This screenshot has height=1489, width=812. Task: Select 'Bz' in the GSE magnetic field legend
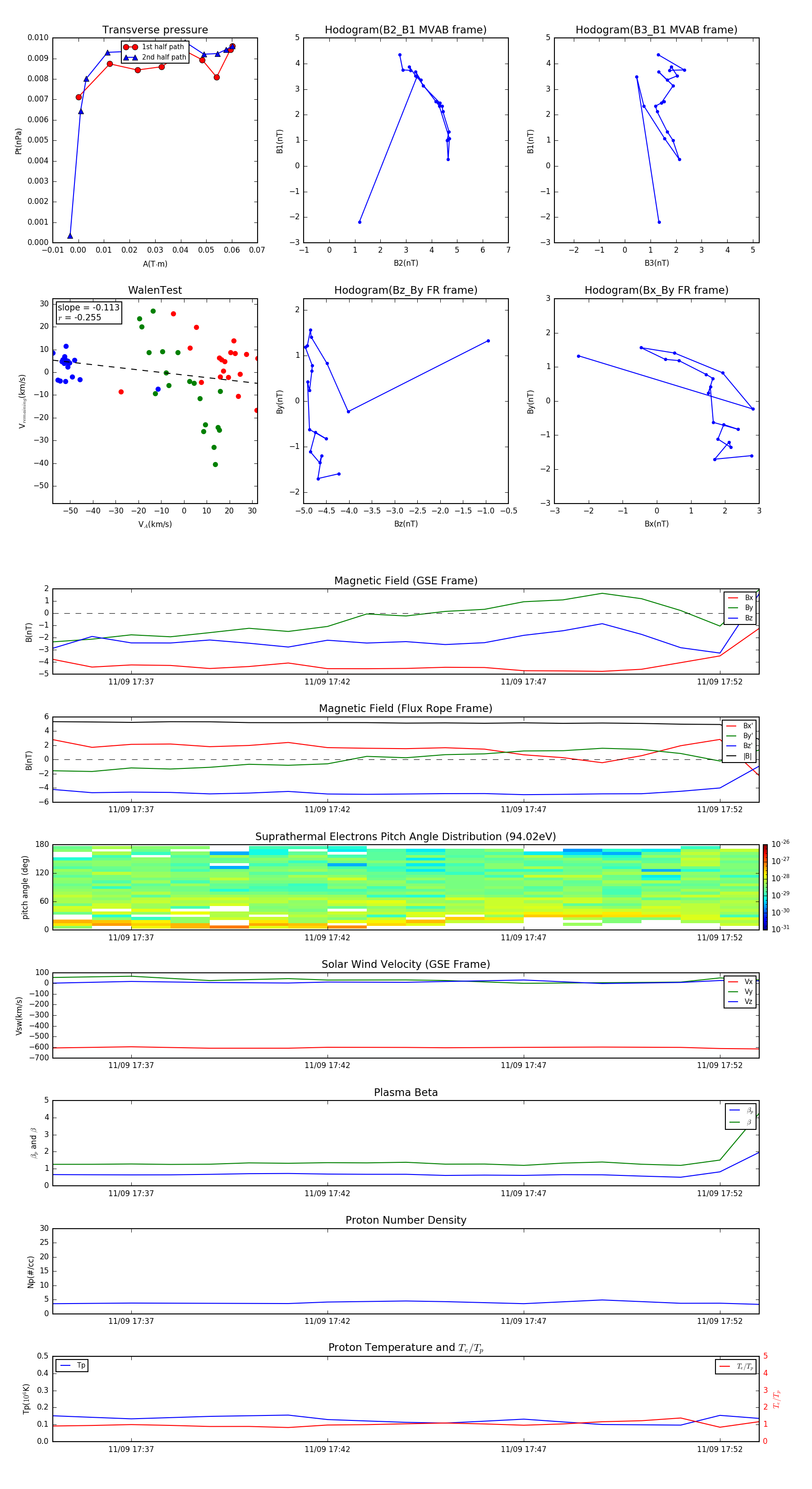(x=740, y=618)
